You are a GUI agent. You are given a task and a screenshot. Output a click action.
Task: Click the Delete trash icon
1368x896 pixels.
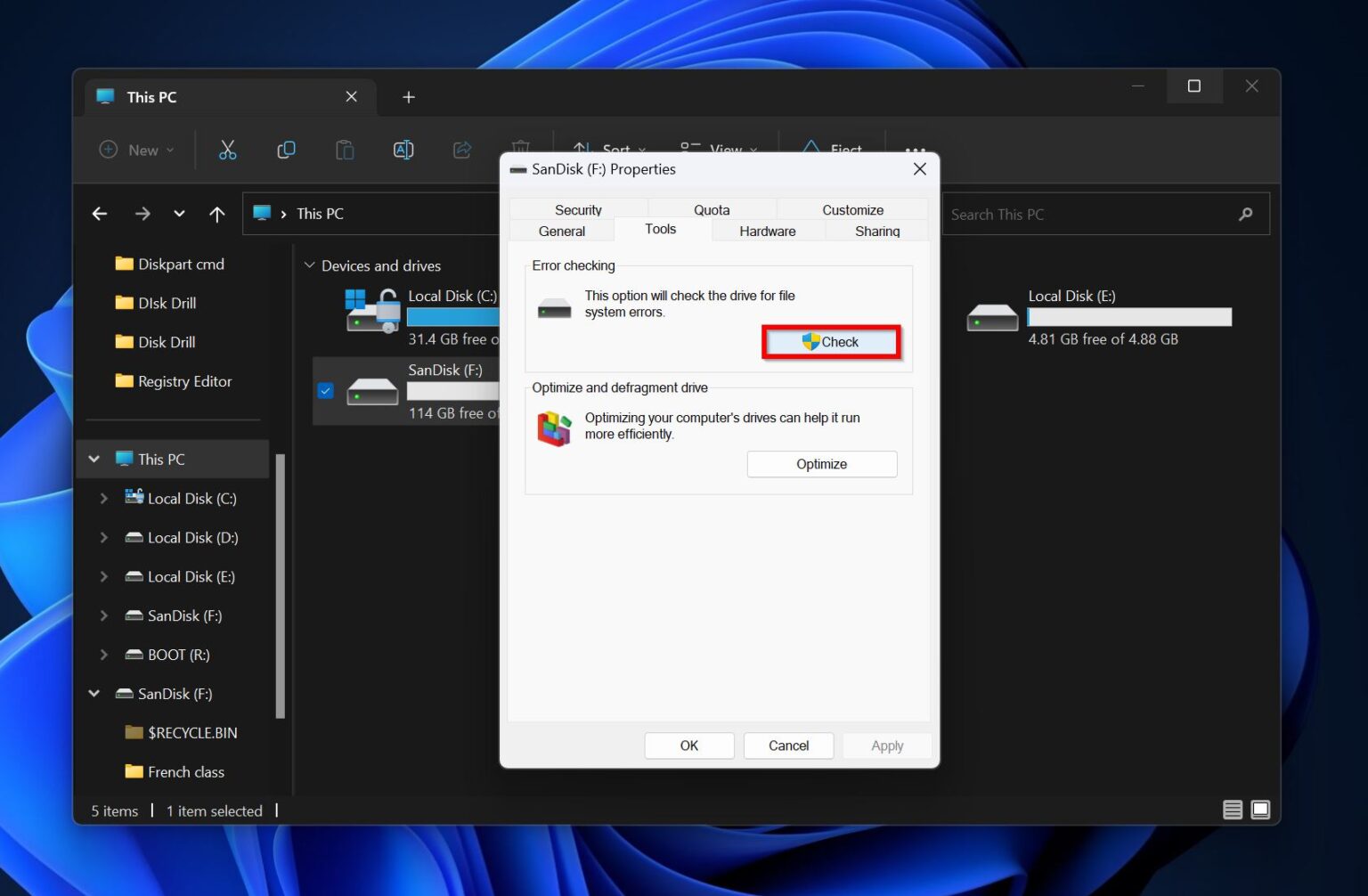[520, 150]
